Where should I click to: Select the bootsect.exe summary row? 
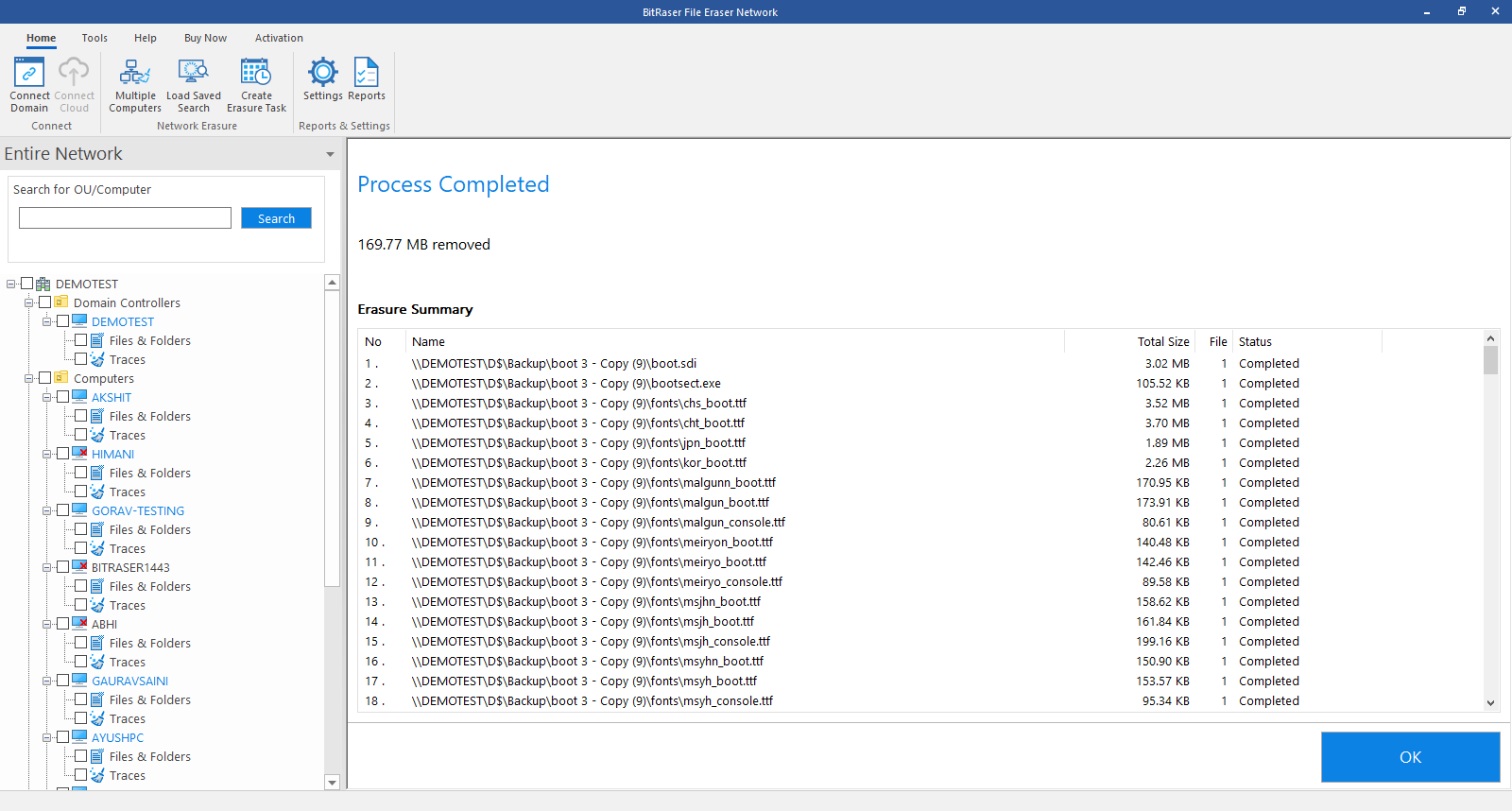(x=920, y=383)
